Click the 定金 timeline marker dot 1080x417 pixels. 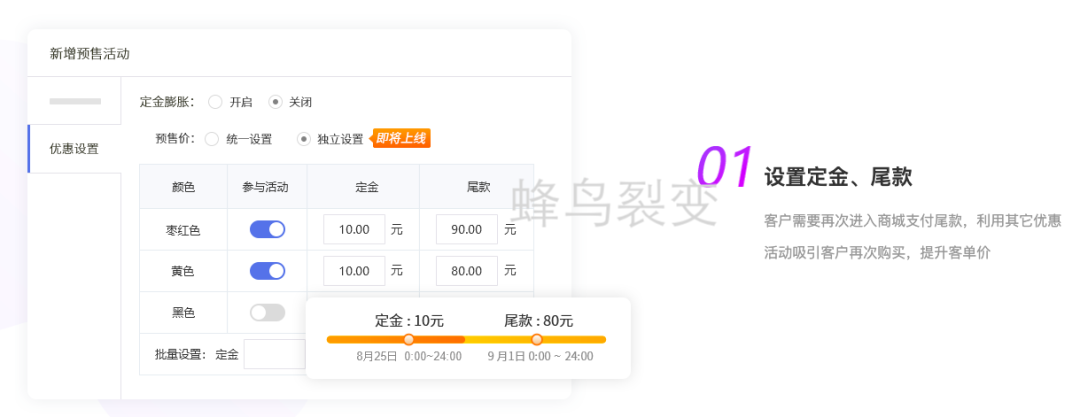pos(408,340)
